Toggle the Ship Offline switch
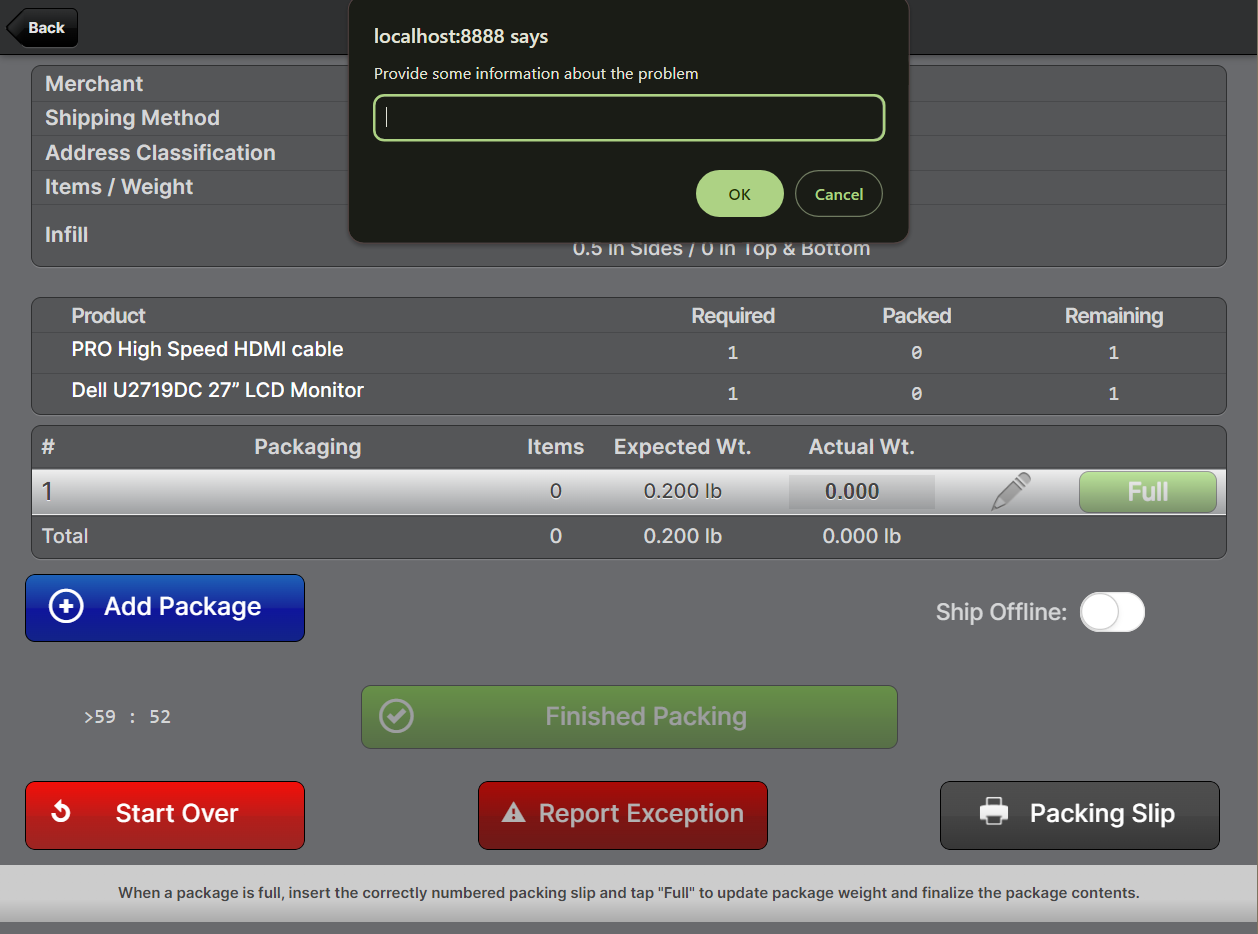 [1111, 612]
